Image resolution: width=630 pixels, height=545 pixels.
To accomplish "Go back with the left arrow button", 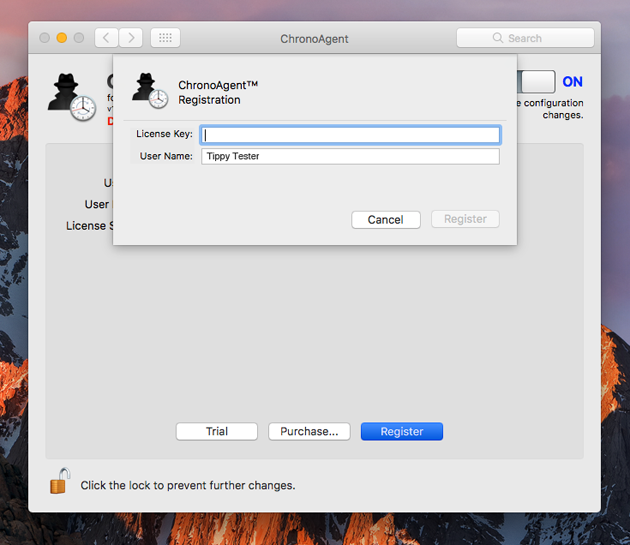I will pos(106,38).
